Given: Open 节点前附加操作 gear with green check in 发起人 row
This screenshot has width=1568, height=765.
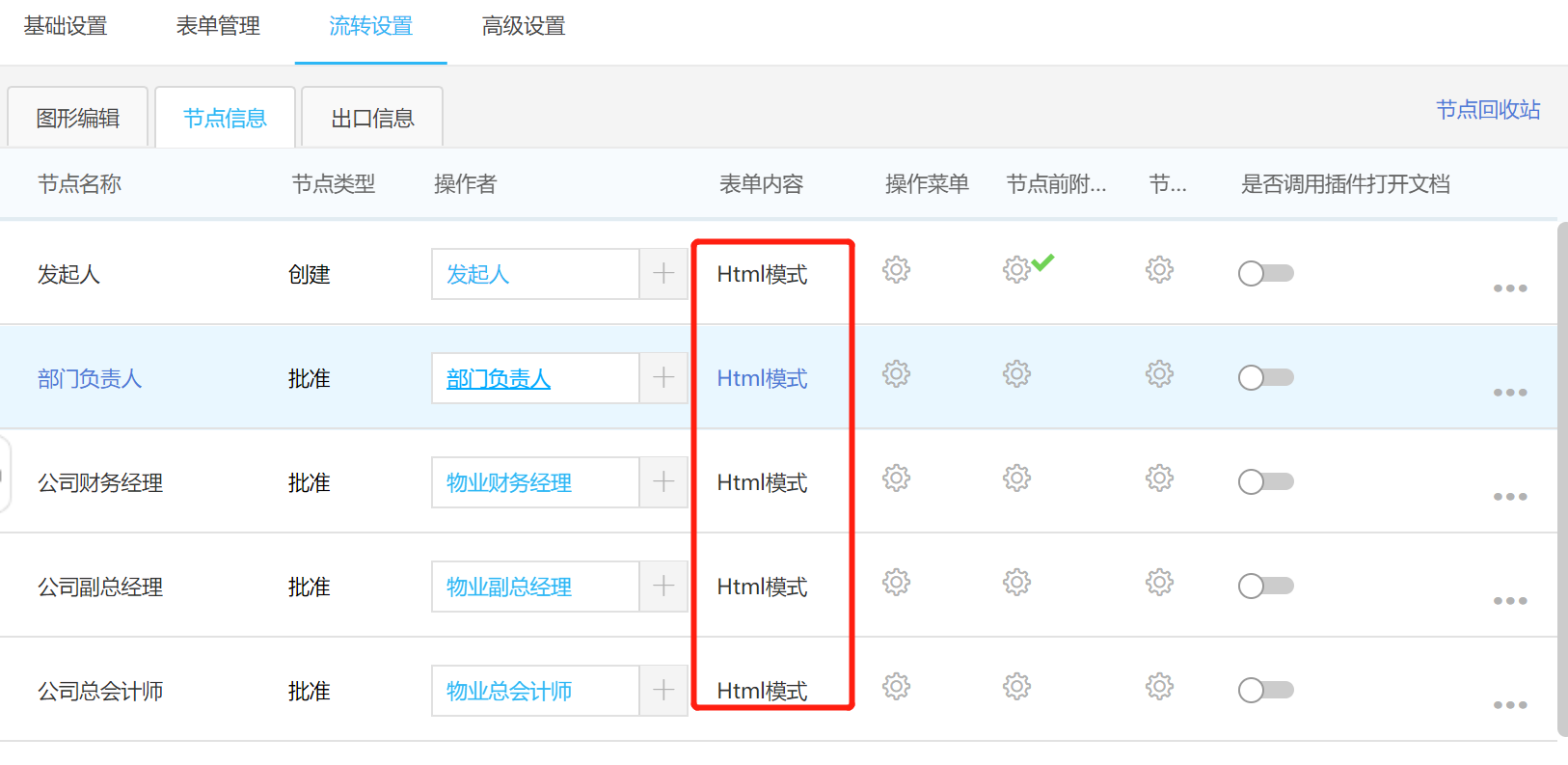Looking at the screenshot, I should click(x=1017, y=269).
